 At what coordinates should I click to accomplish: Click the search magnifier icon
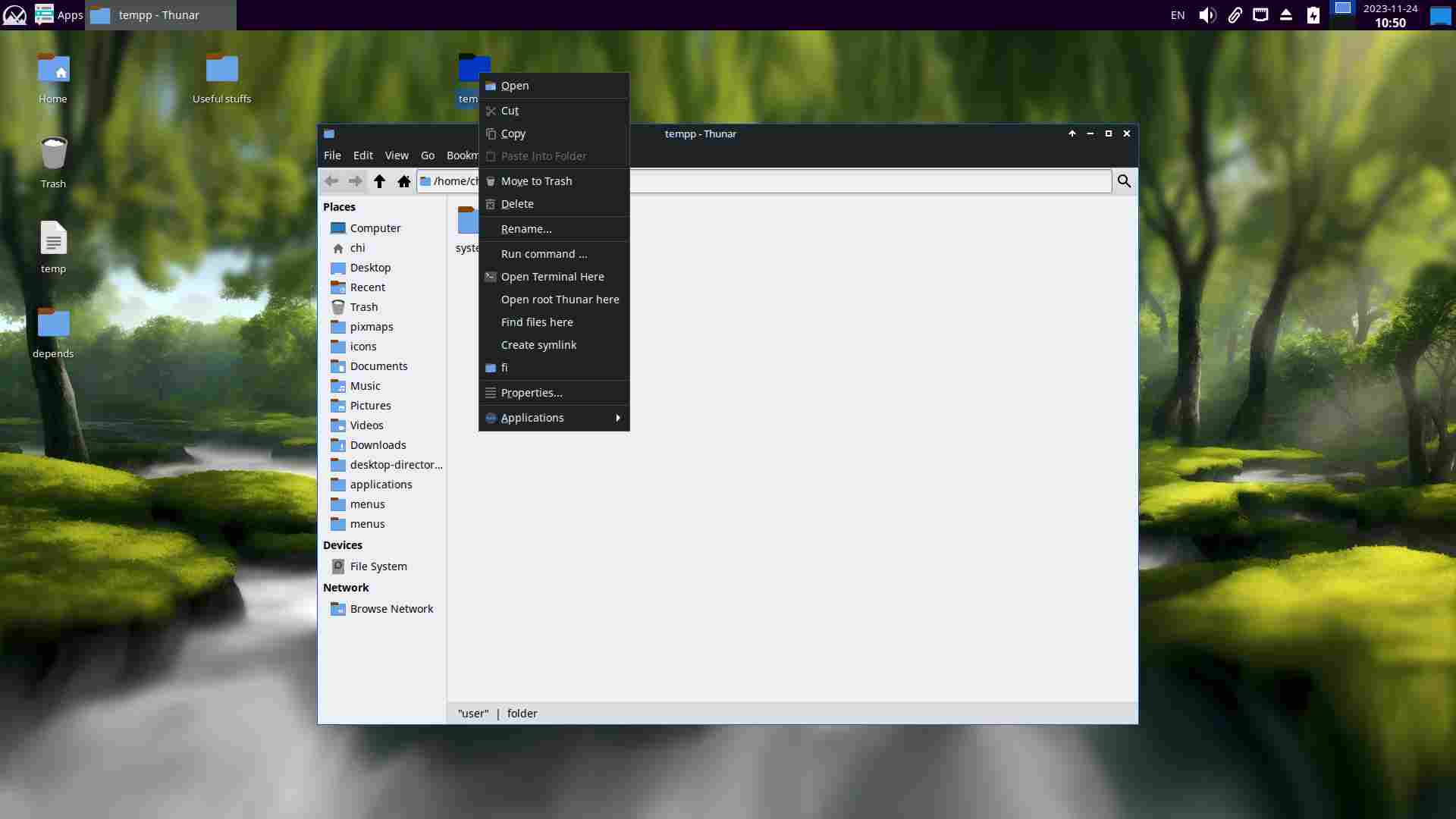click(x=1124, y=181)
